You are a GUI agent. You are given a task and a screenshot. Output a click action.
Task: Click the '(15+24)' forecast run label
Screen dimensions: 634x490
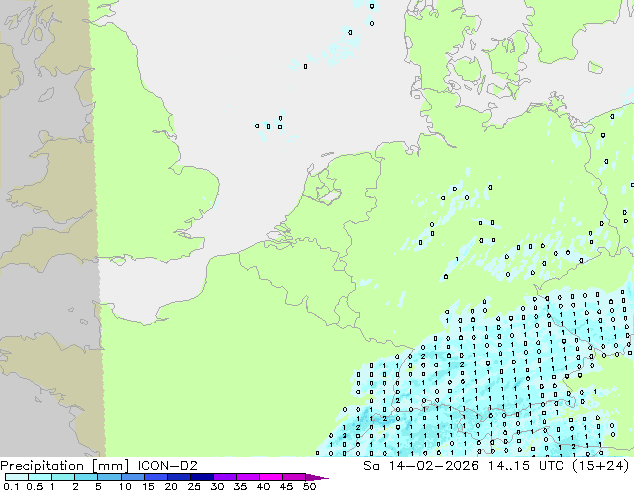pyautogui.click(x=601, y=466)
